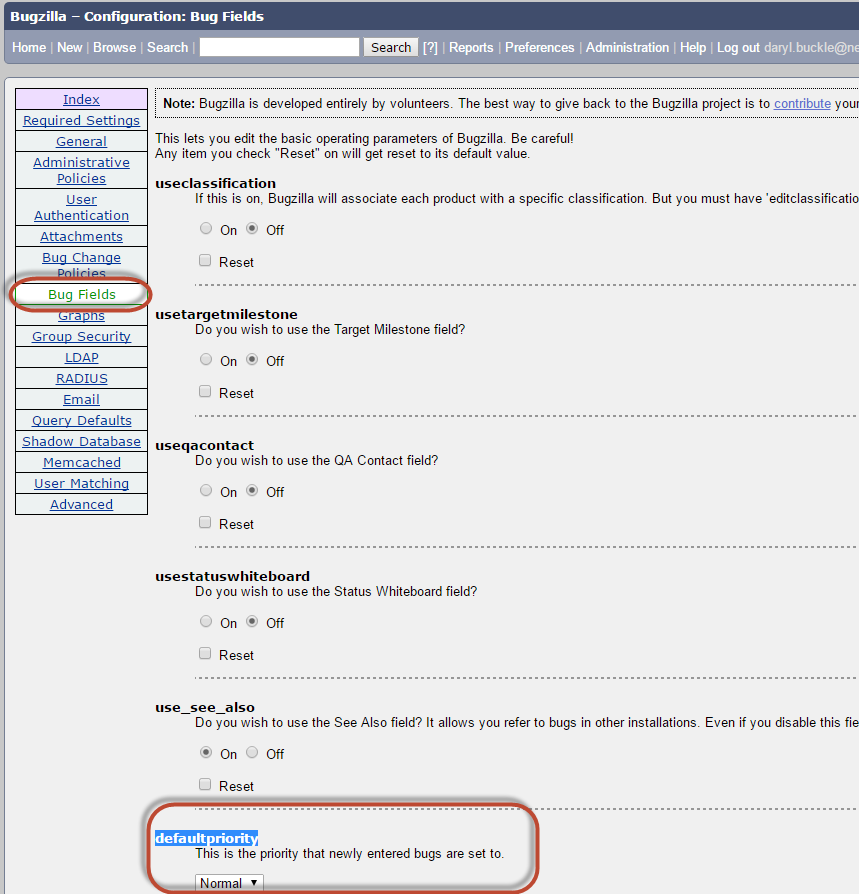Select On for use_see_also

[206, 753]
